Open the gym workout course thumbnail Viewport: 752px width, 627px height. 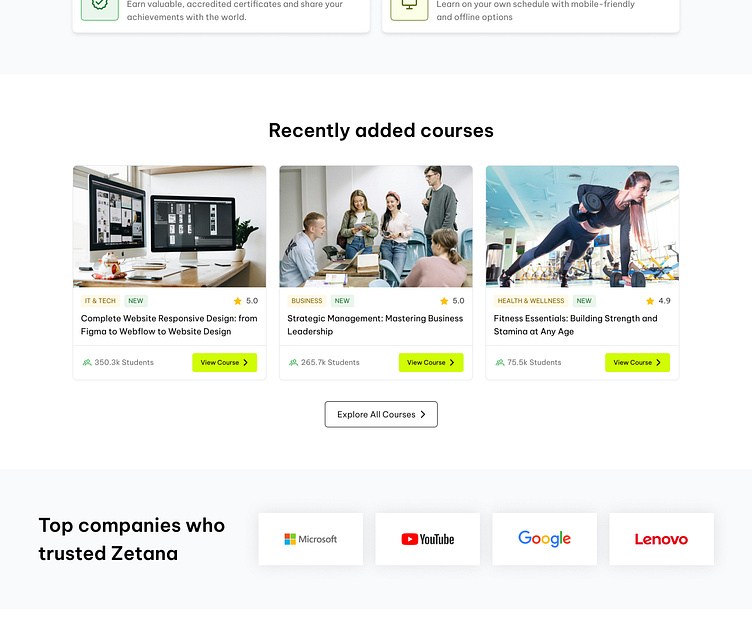click(x=582, y=226)
